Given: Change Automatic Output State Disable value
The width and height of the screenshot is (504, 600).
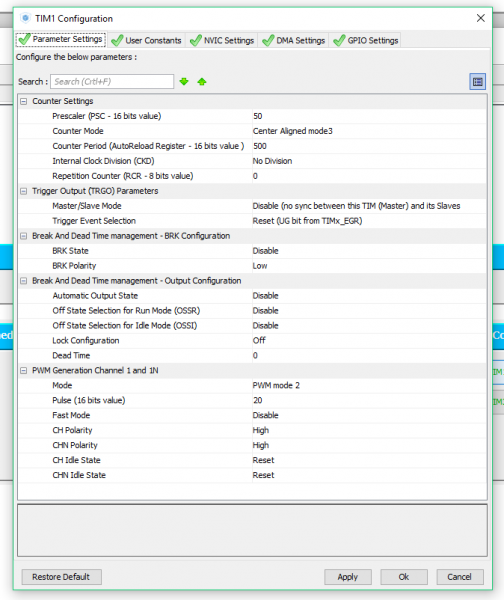Looking at the screenshot, I should [369, 295].
